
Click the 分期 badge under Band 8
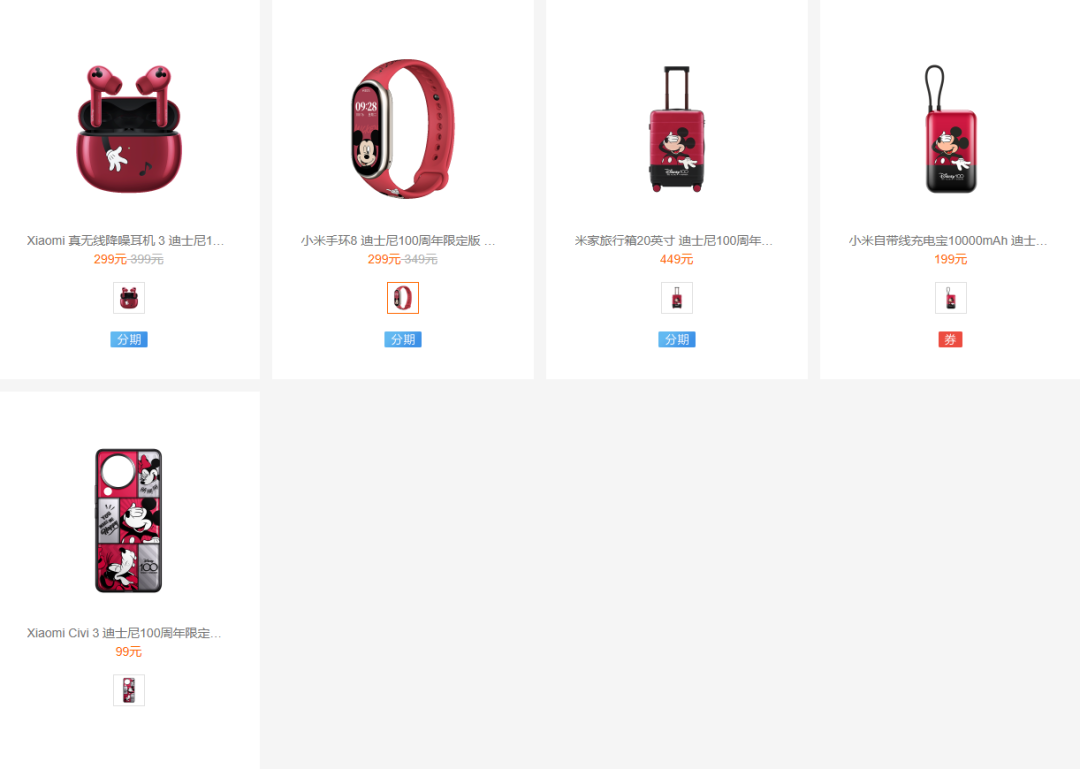403,339
